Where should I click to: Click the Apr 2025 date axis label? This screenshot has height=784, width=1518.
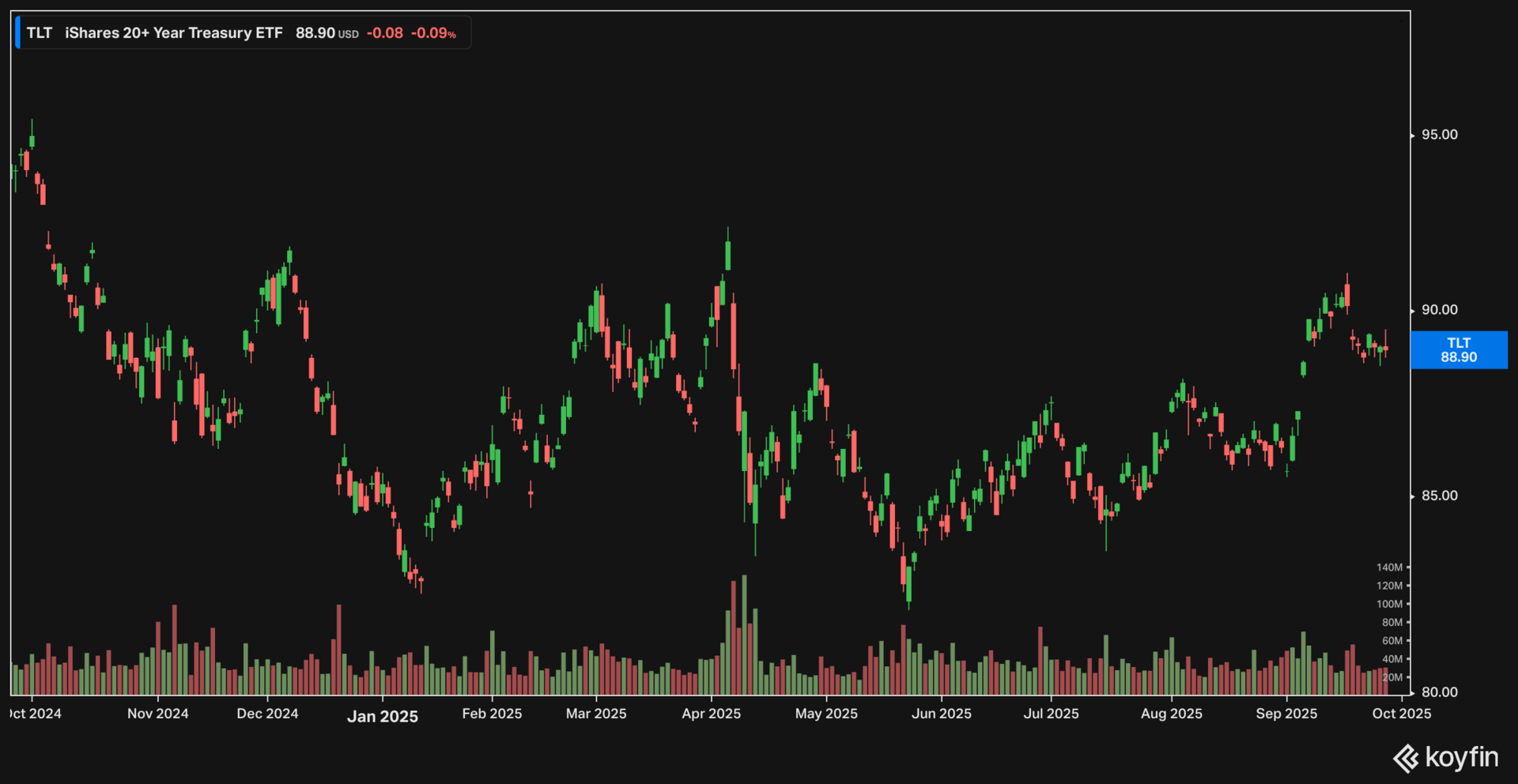(712, 714)
